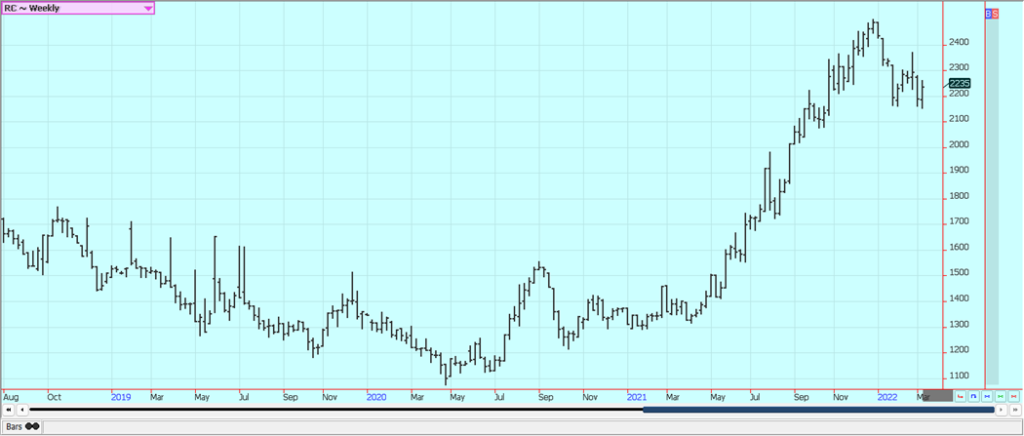This screenshot has width=1024, height=436.
Task: Click the 2022 year label on time axis
Action: pos(887,397)
